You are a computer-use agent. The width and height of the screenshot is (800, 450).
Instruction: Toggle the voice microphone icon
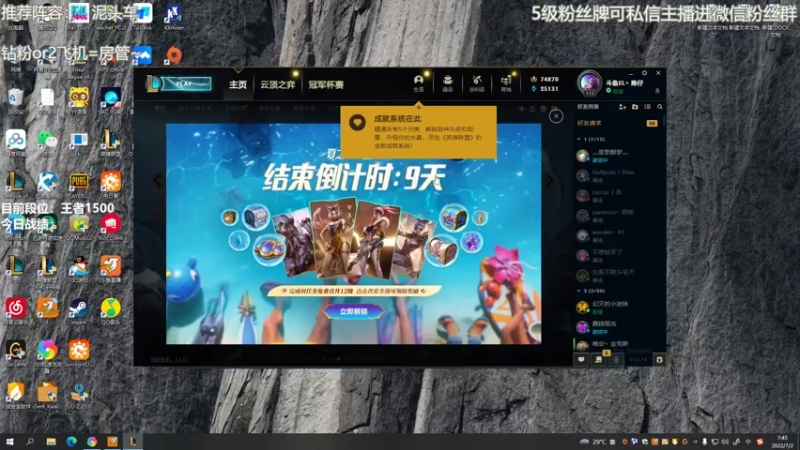tap(616, 360)
